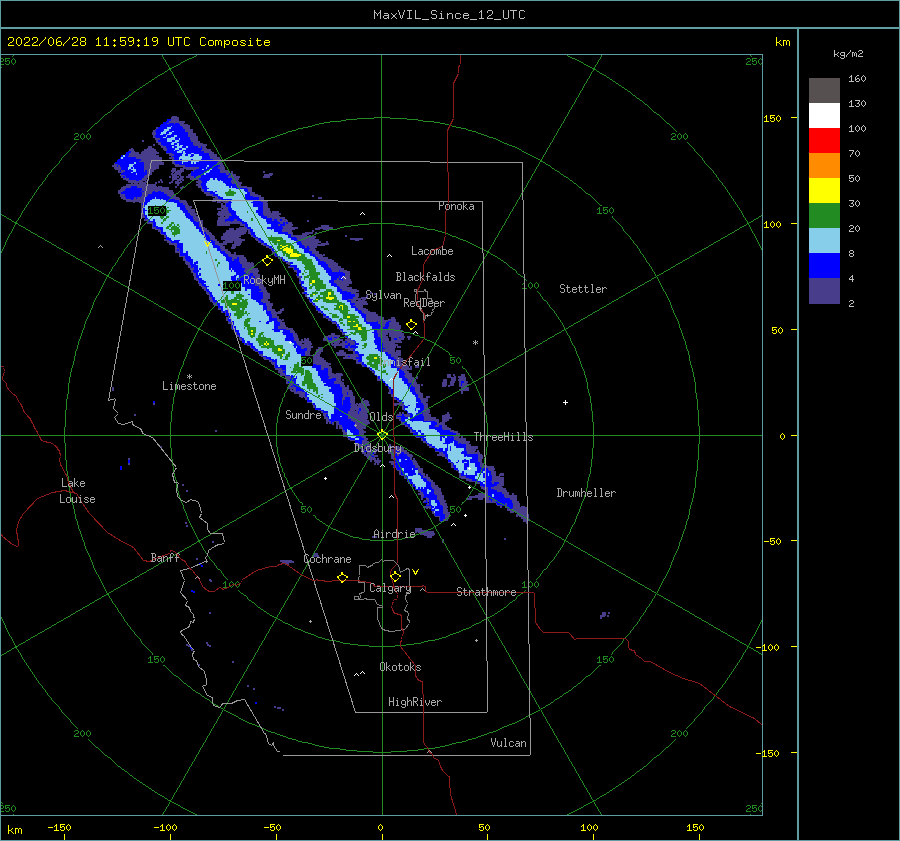Screen dimensions: 900x841
Task: Click the RedDeer label
Action: click(424, 303)
